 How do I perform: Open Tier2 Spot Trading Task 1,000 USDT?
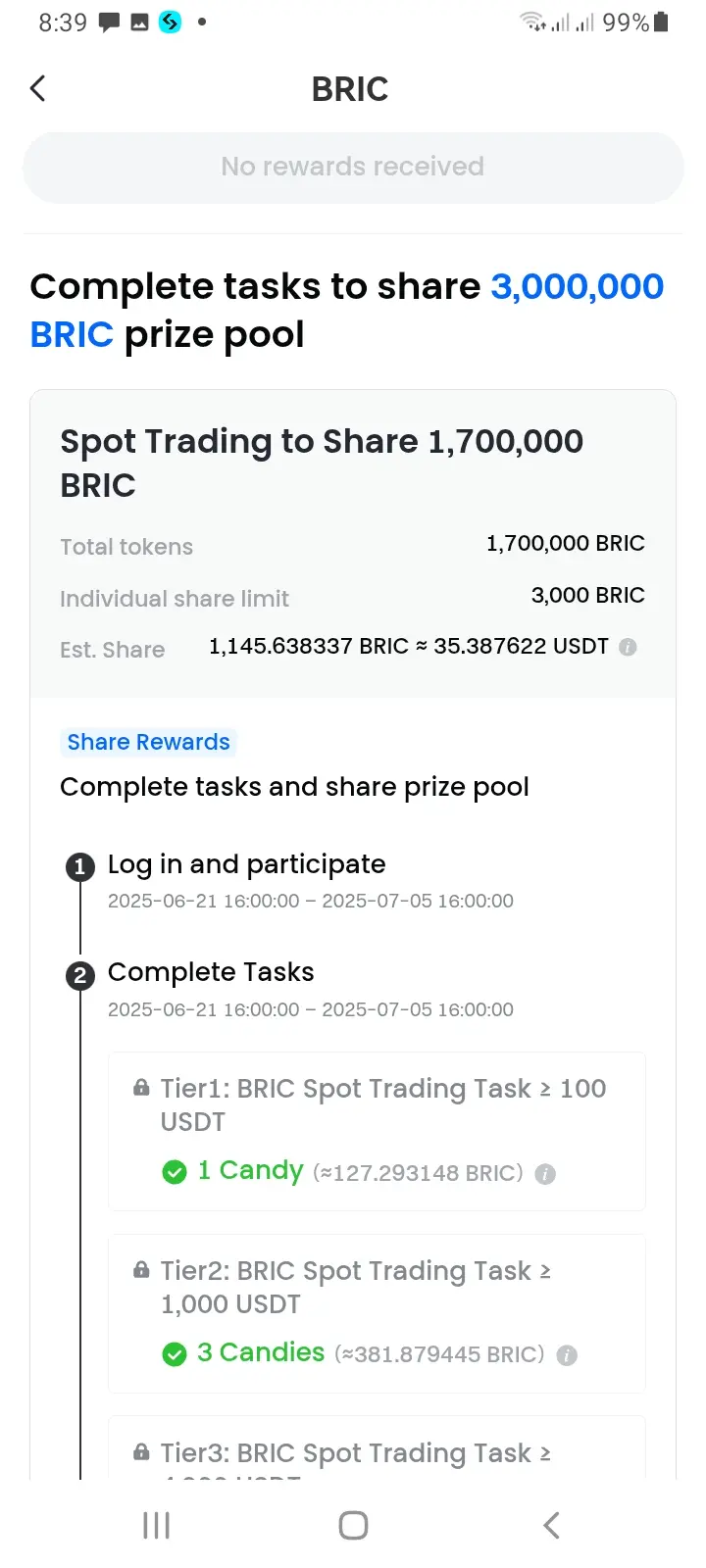click(377, 1313)
